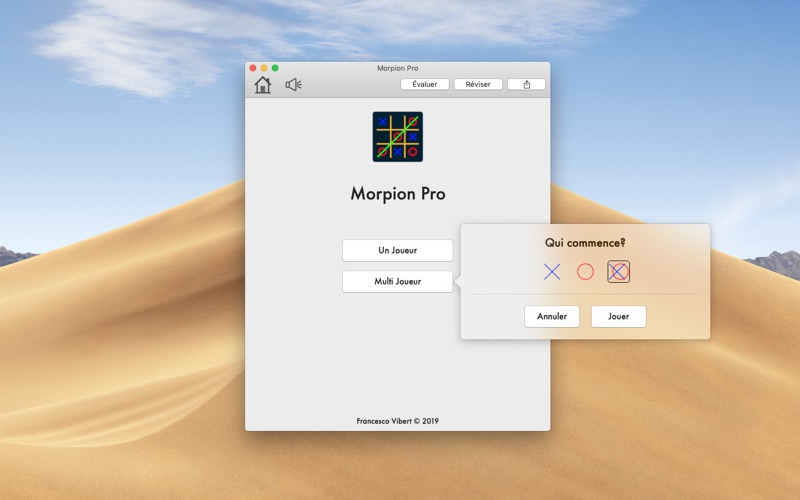Click the Morpion Pro heading text

398,194
